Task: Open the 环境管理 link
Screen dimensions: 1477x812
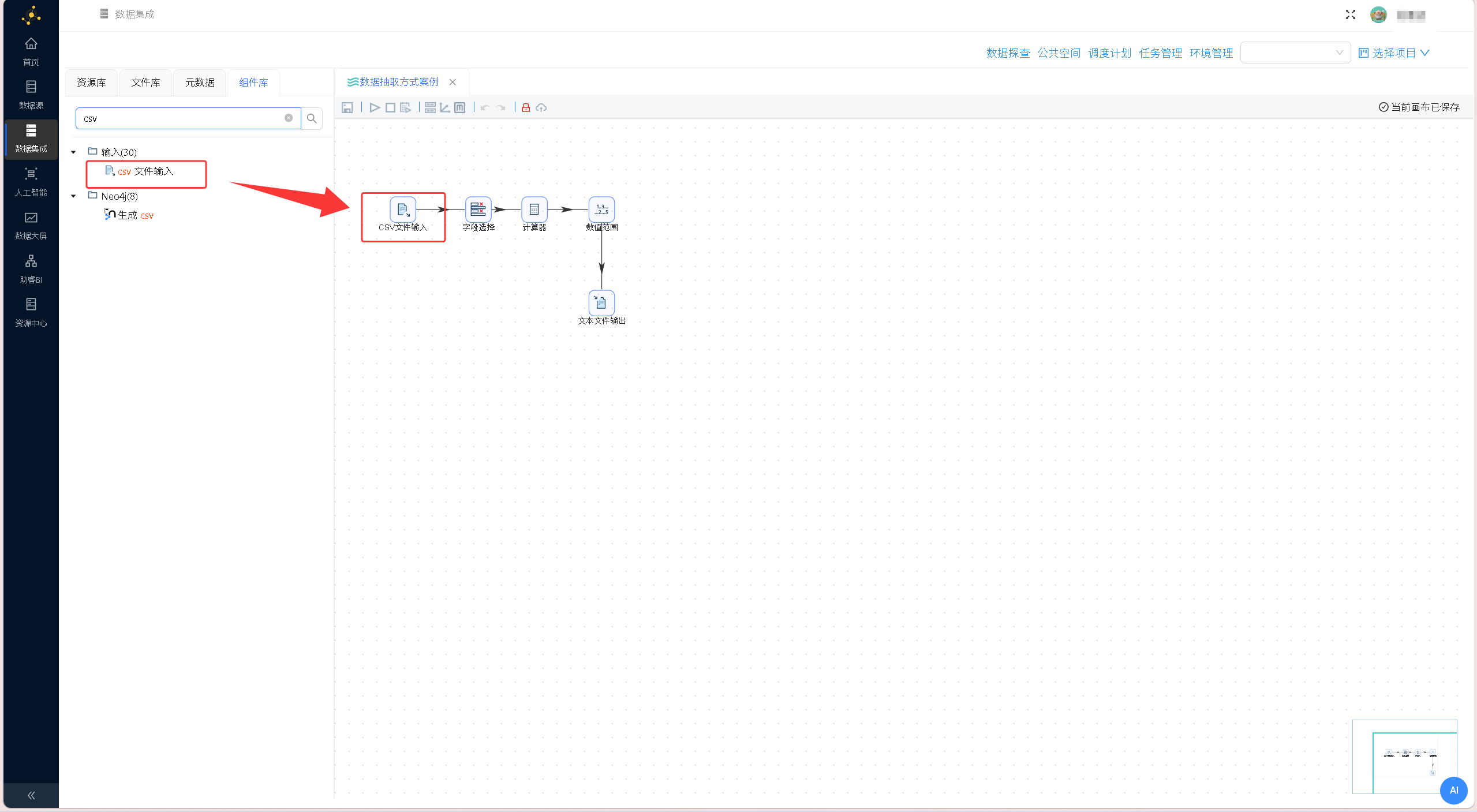Action: click(1211, 53)
